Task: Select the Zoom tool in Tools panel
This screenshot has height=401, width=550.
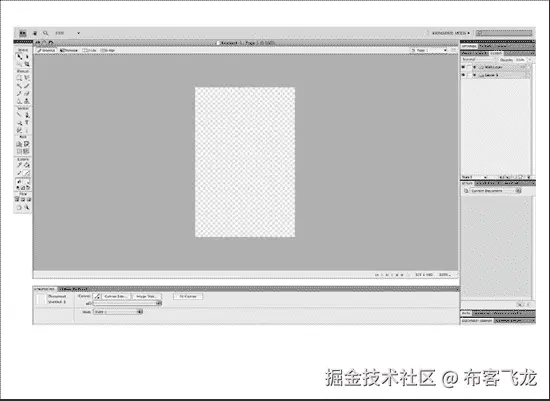Action: (x=27, y=207)
